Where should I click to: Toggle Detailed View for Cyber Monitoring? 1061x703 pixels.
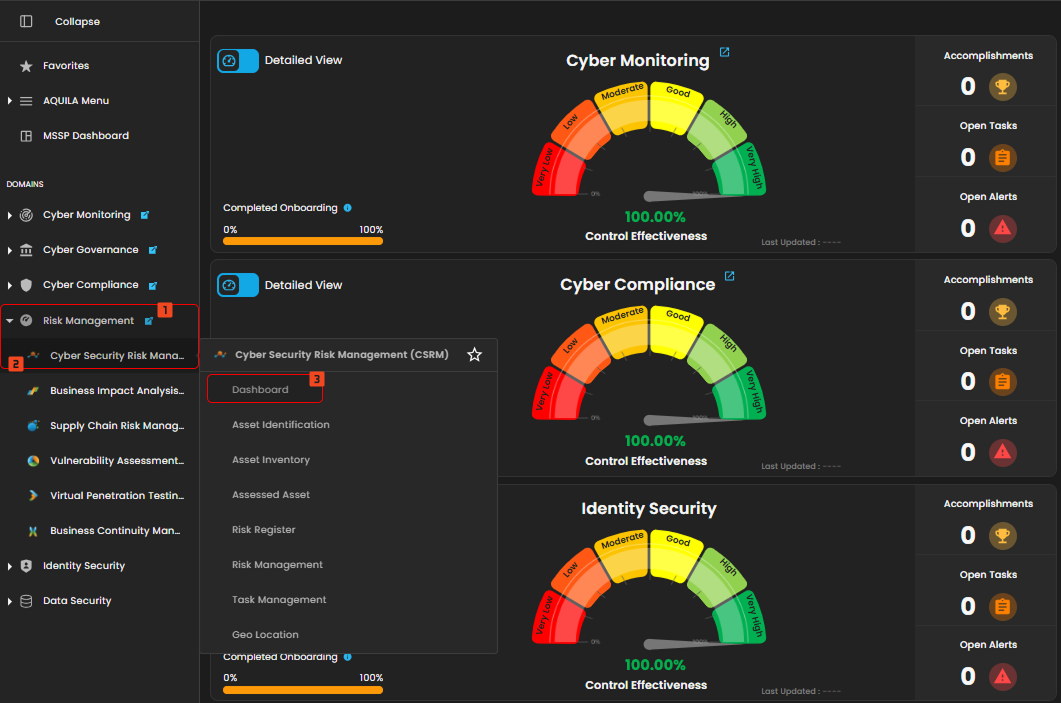point(238,61)
